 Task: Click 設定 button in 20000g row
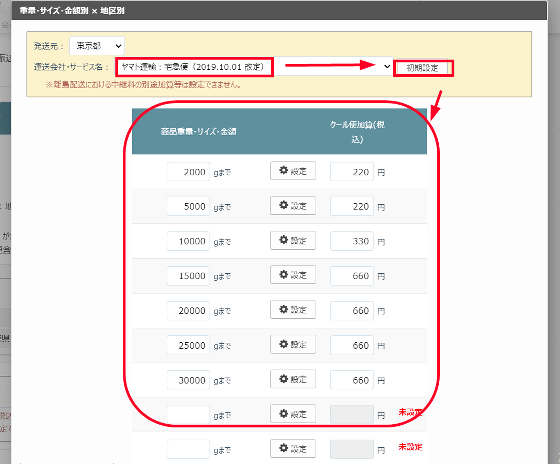293,309
